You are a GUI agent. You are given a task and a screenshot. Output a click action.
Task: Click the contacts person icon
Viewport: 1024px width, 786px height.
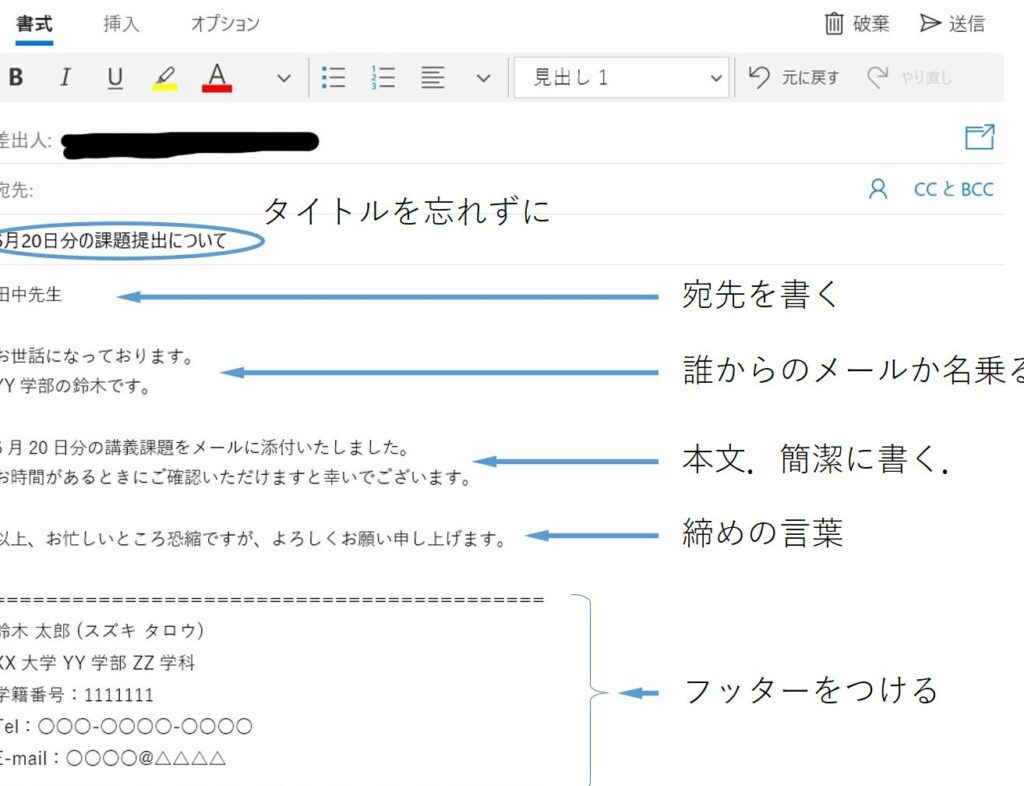pyautogui.click(x=878, y=189)
